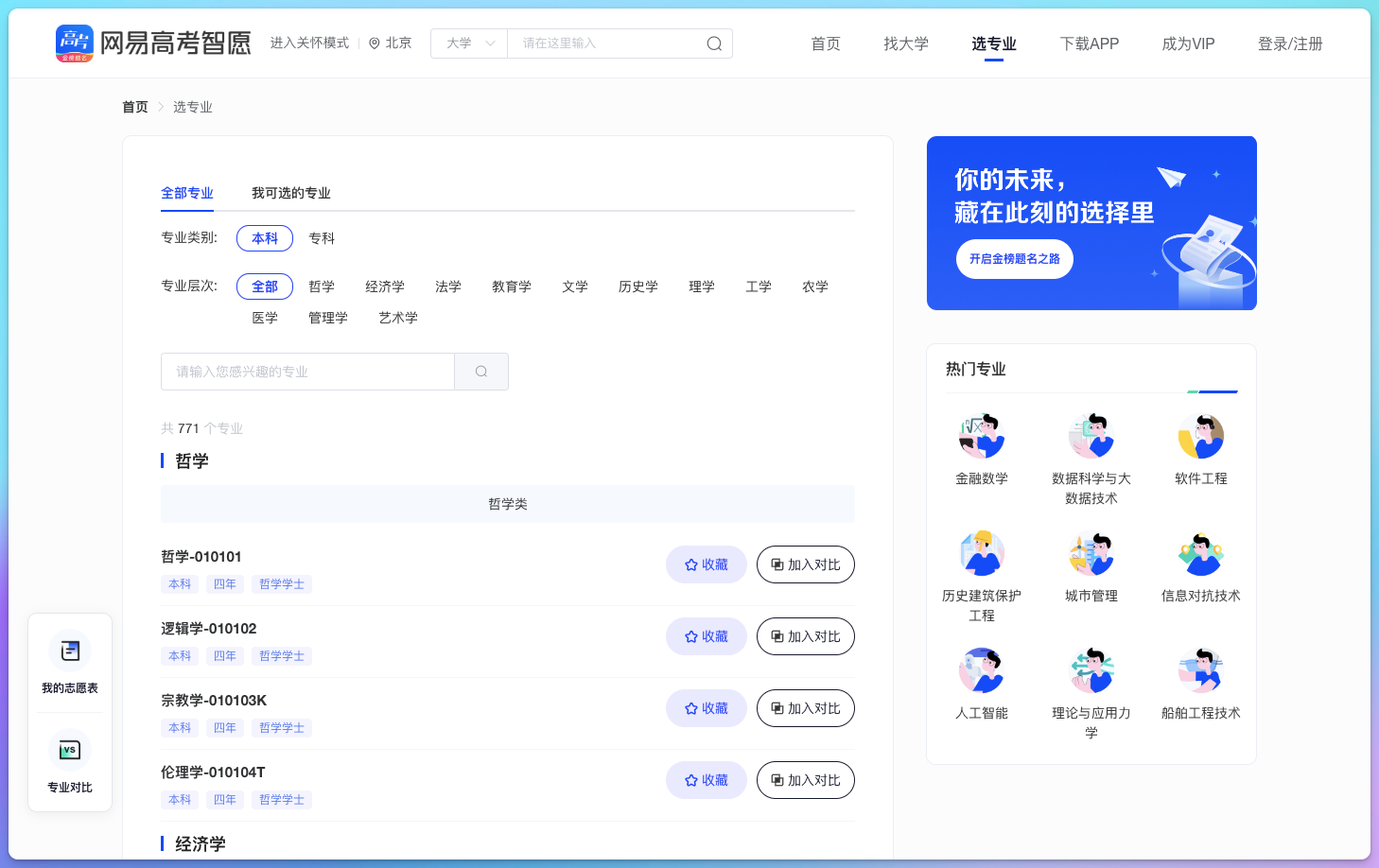The image size is (1379, 868).
Task: Select the 软件工程 icon in hot majors
Action: coord(1201,437)
